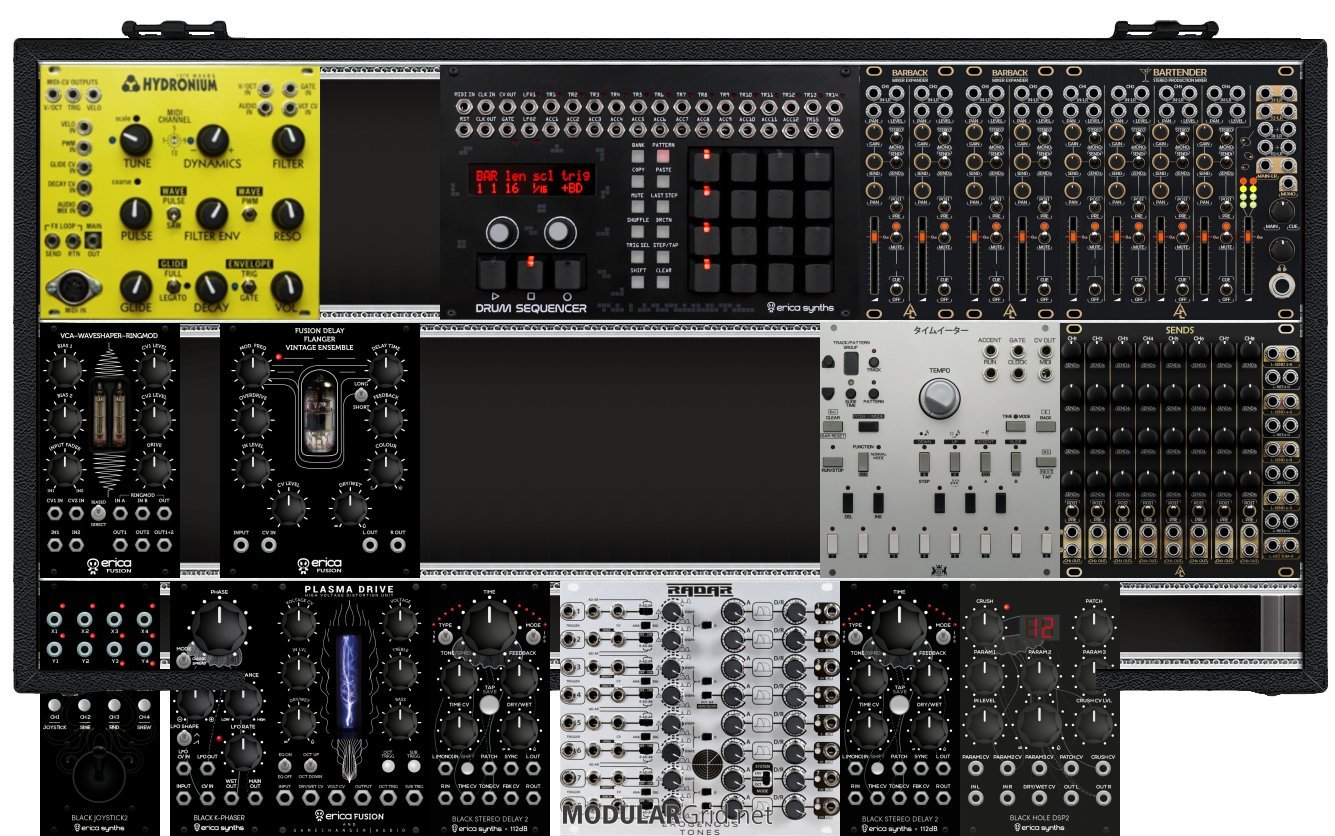
Task: Click the DELAY TIME knob on Fusion Delay
Action: coord(386,371)
